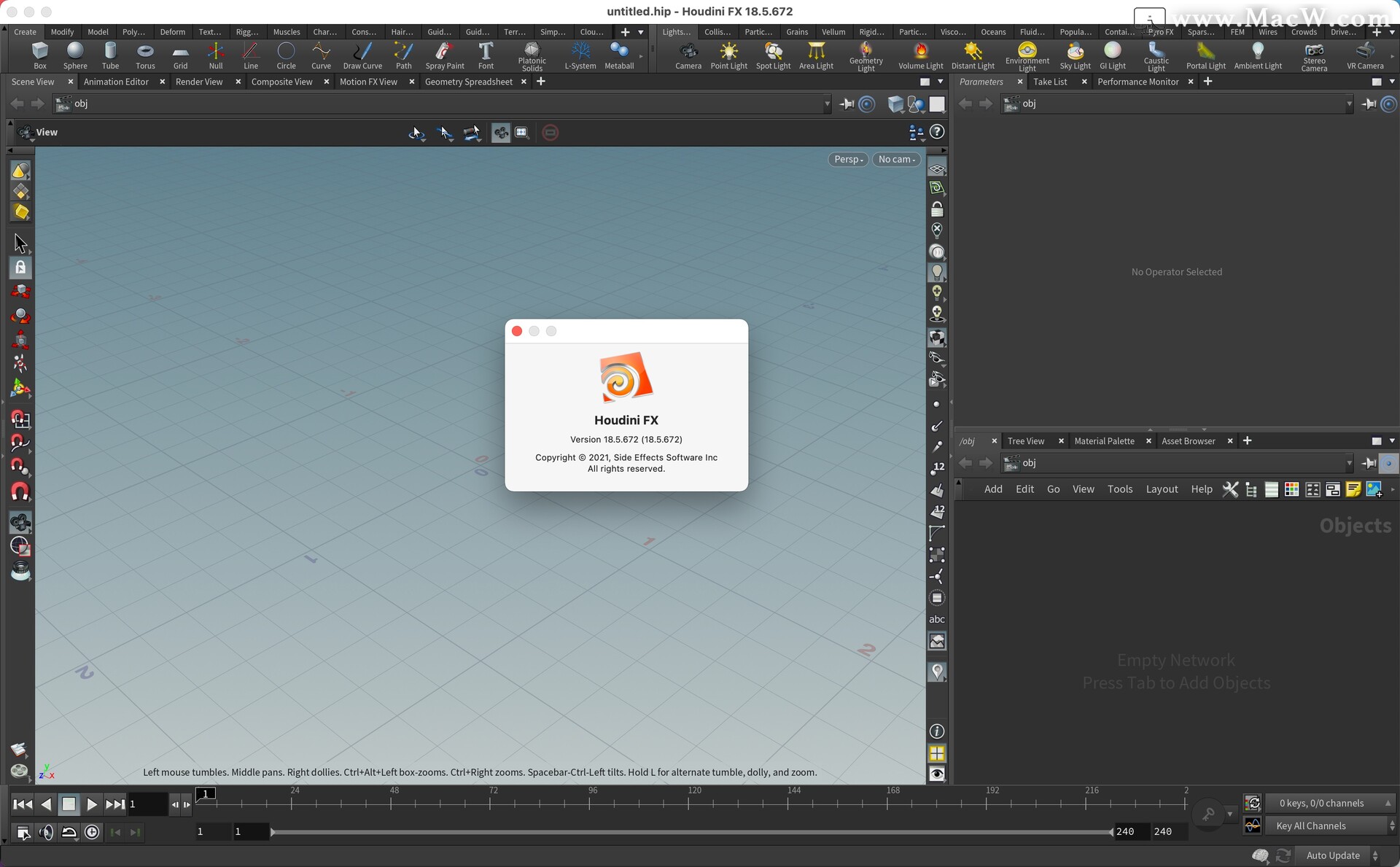The height and width of the screenshot is (867, 1400).
Task: Toggle the viewport lock icon
Action: pyautogui.click(x=937, y=209)
